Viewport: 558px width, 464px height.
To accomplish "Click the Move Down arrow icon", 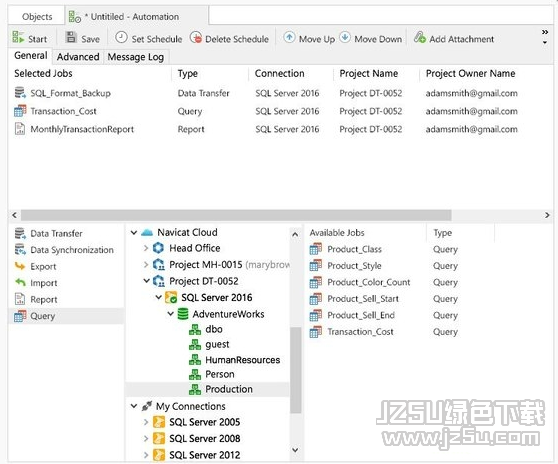I will [x=345, y=37].
